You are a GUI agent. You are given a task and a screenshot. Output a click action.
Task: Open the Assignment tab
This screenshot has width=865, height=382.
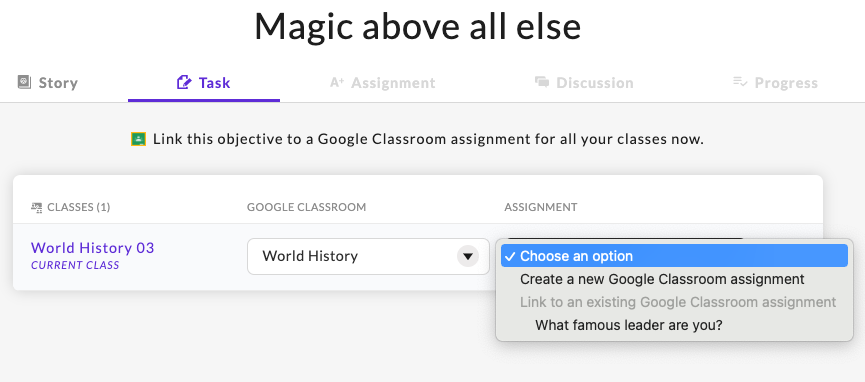(382, 83)
